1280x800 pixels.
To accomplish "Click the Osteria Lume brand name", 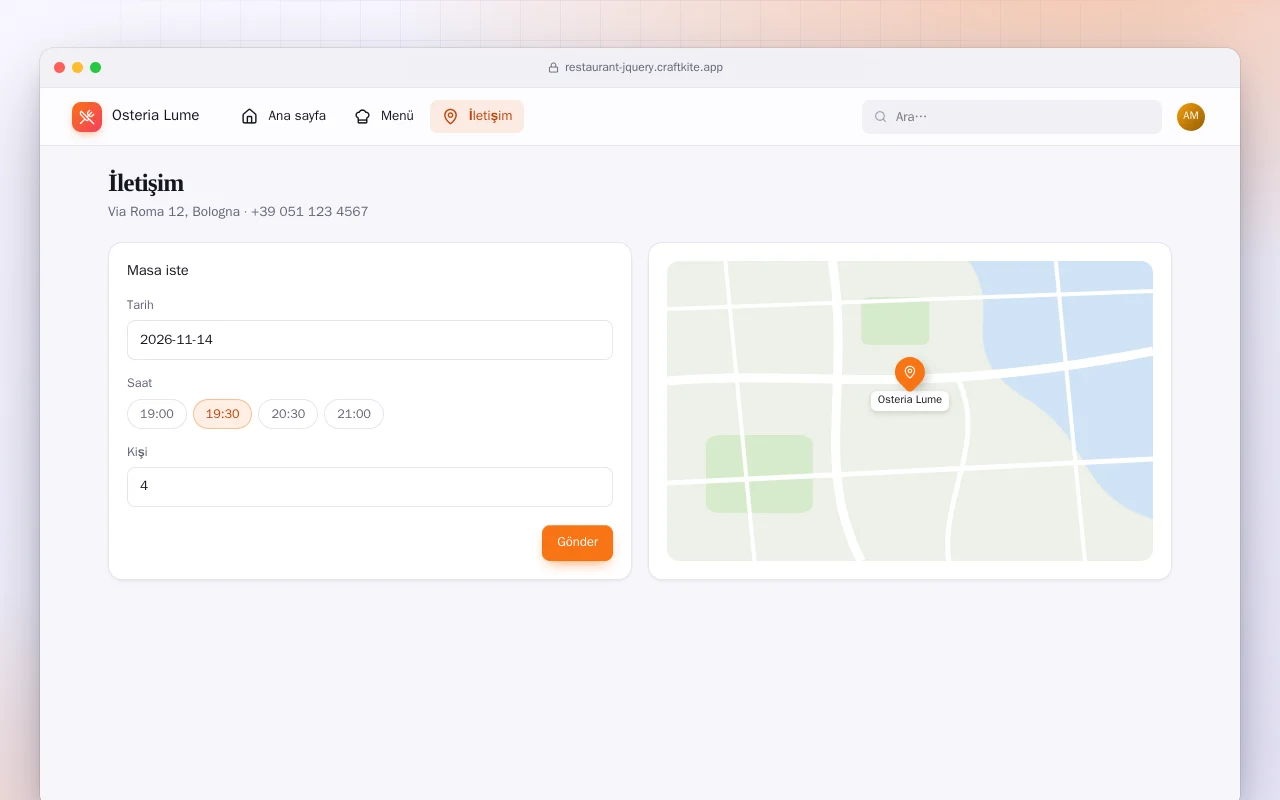I will click(156, 115).
